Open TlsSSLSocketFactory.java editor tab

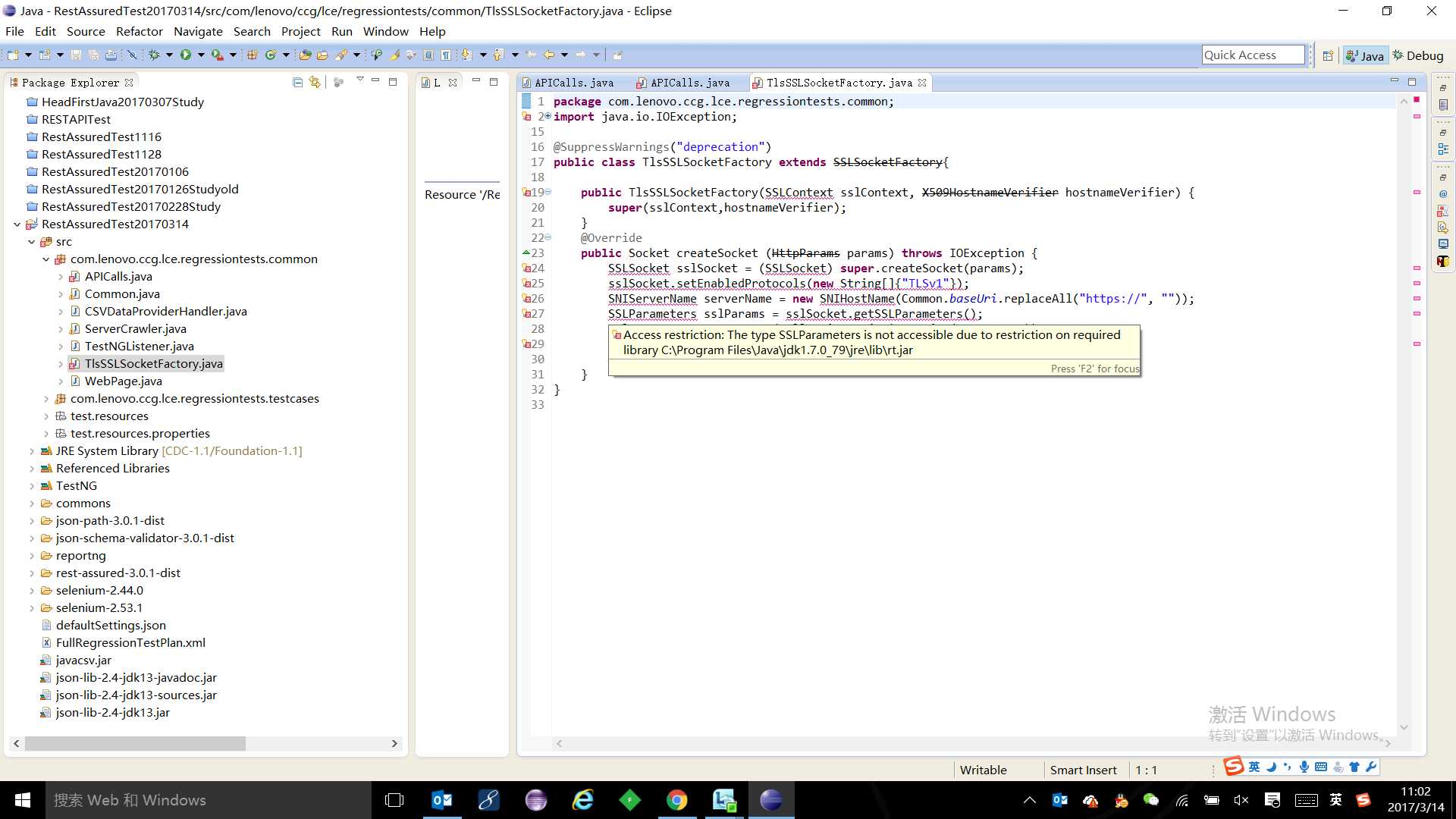pyautogui.click(x=839, y=83)
